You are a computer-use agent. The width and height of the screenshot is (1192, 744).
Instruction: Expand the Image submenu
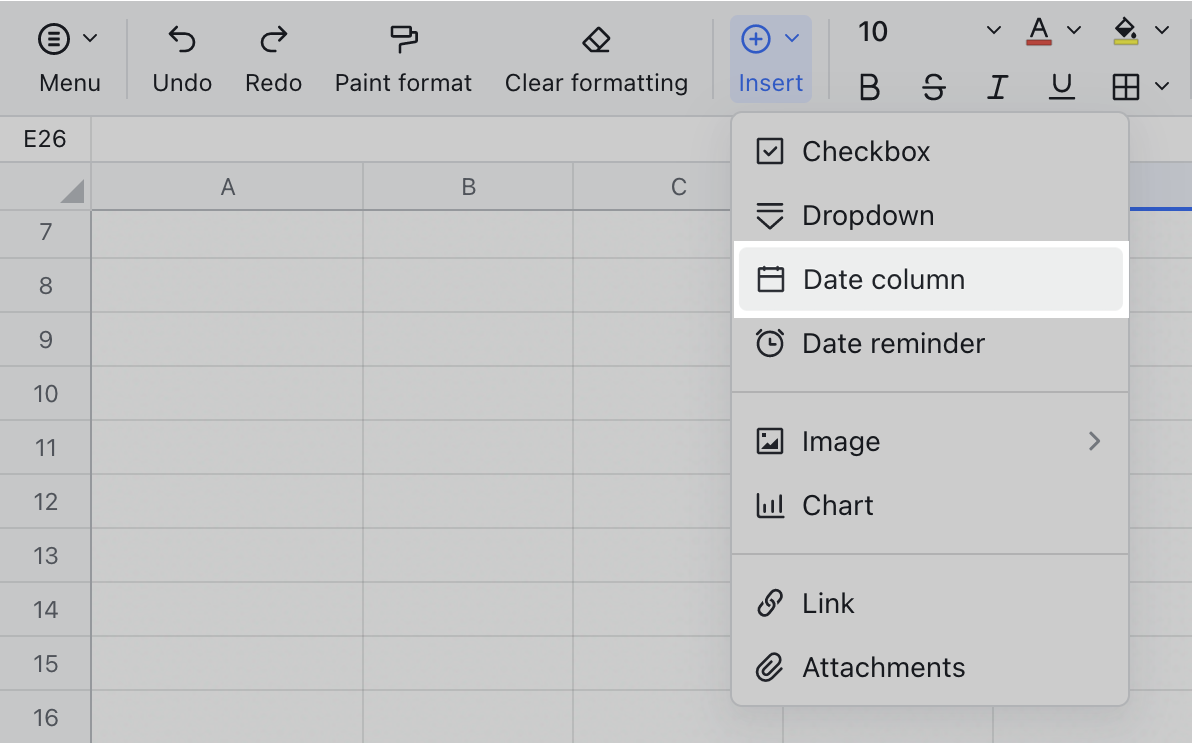pos(840,441)
